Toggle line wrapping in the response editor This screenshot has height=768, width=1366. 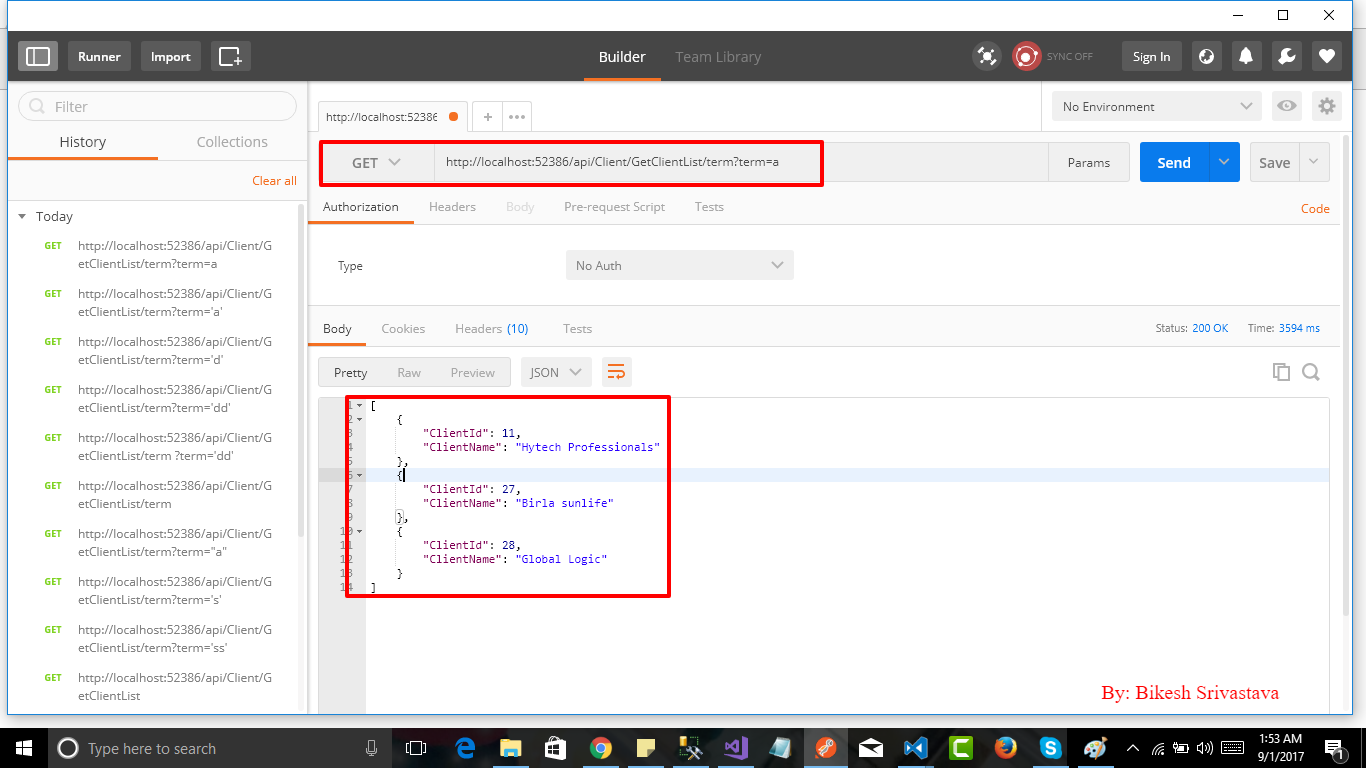(616, 371)
